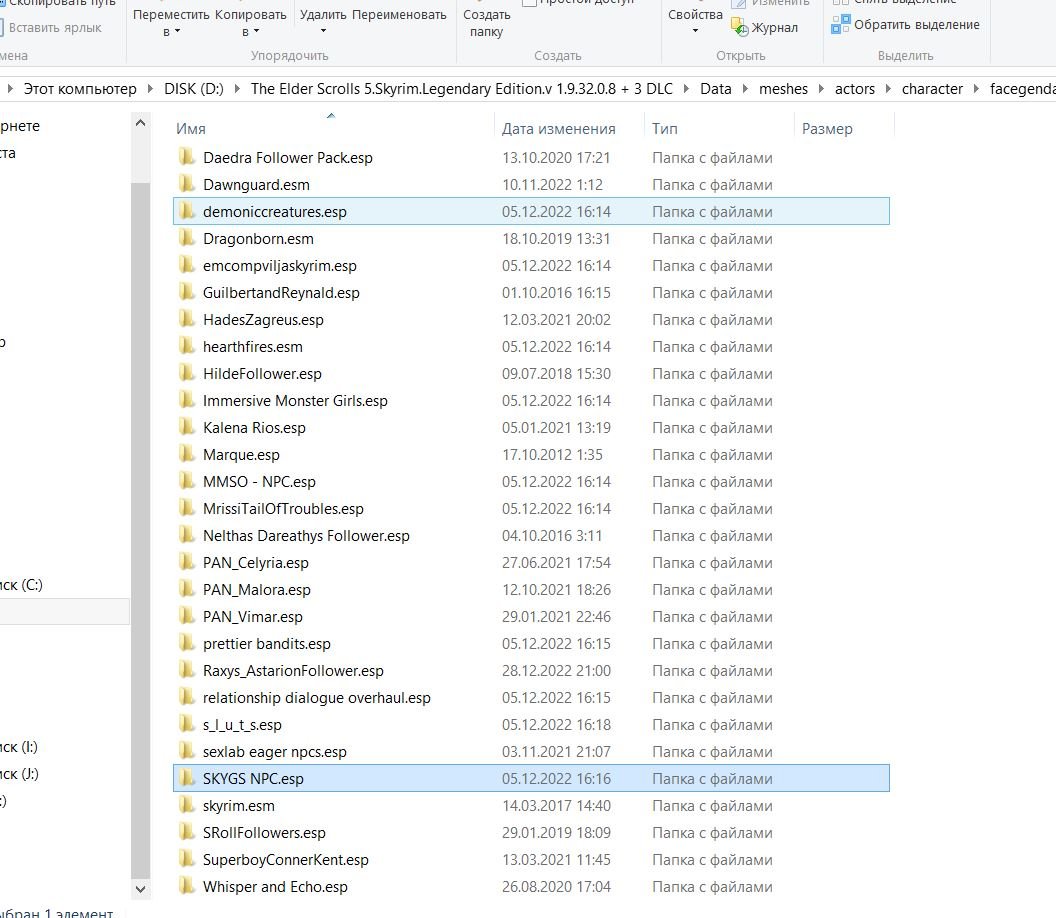Click the Обратить выделение icon
This screenshot has height=918, width=1056.
click(841, 24)
